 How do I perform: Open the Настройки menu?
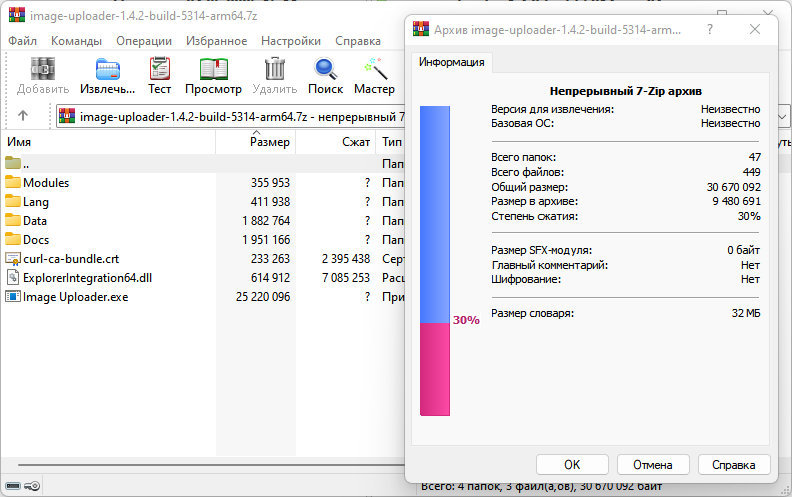click(291, 41)
